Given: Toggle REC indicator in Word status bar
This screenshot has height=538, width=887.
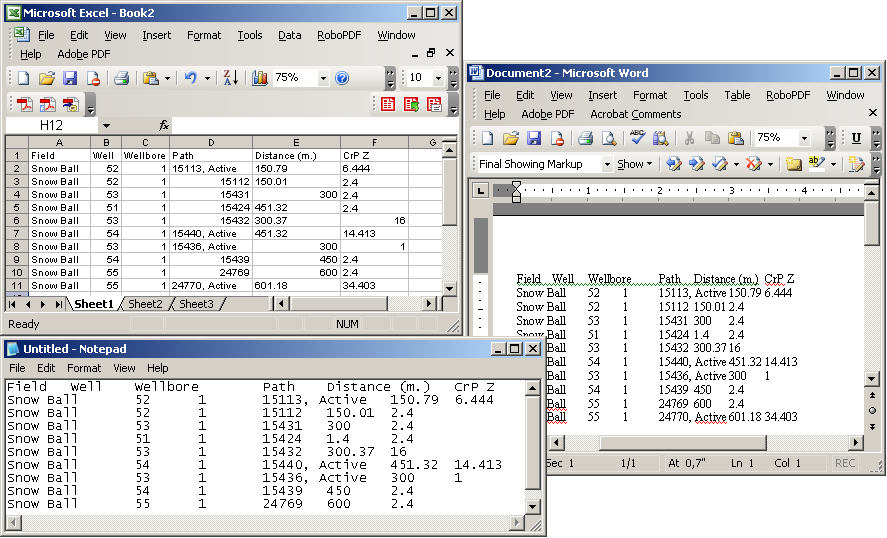Looking at the screenshot, I should coord(845,463).
